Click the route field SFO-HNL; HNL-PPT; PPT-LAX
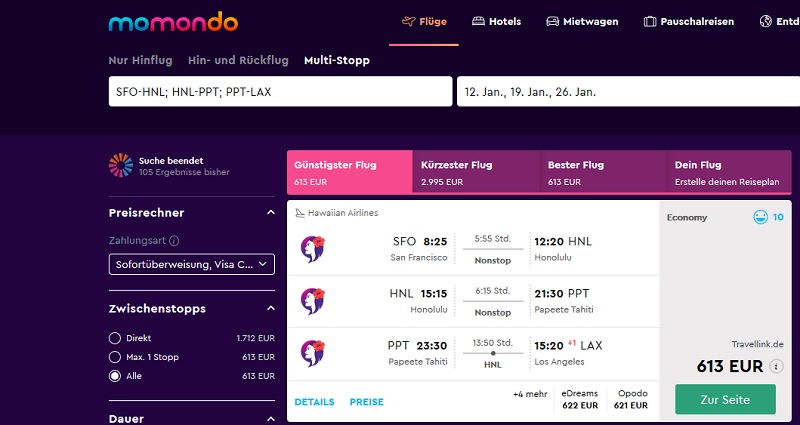 click(x=281, y=92)
